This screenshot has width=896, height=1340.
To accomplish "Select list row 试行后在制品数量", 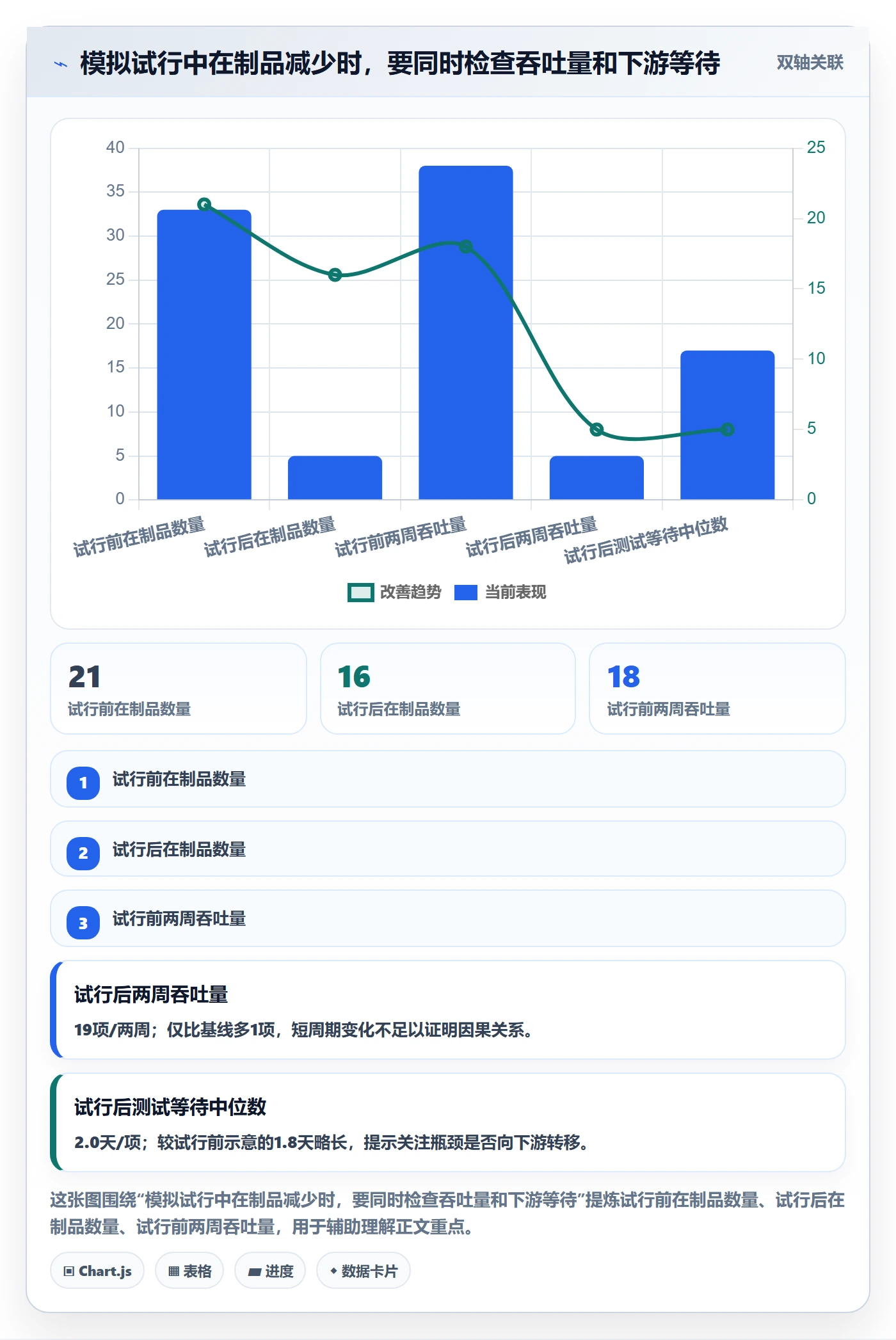I will pos(448,849).
